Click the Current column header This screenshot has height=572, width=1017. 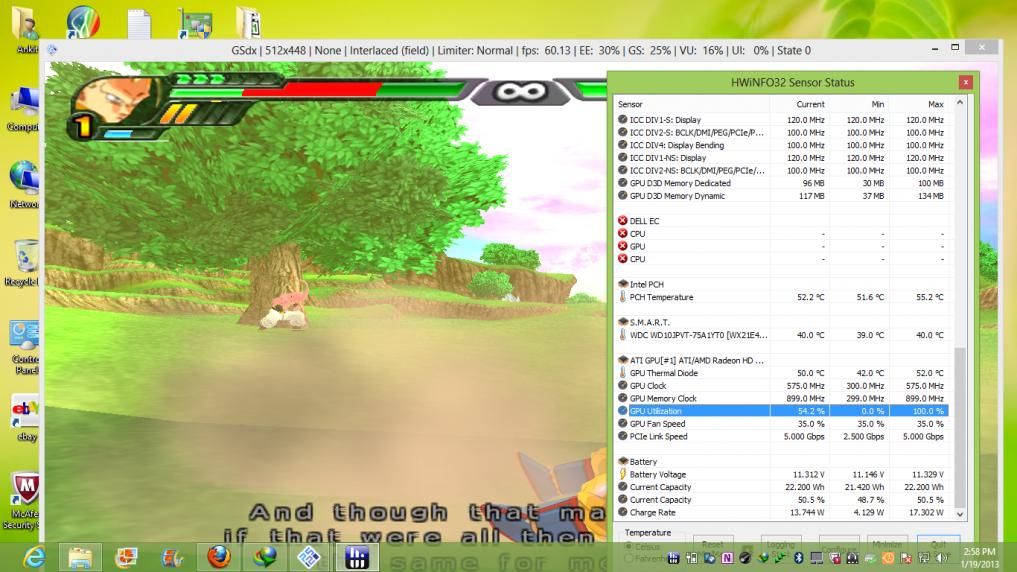[x=799, y=104]
